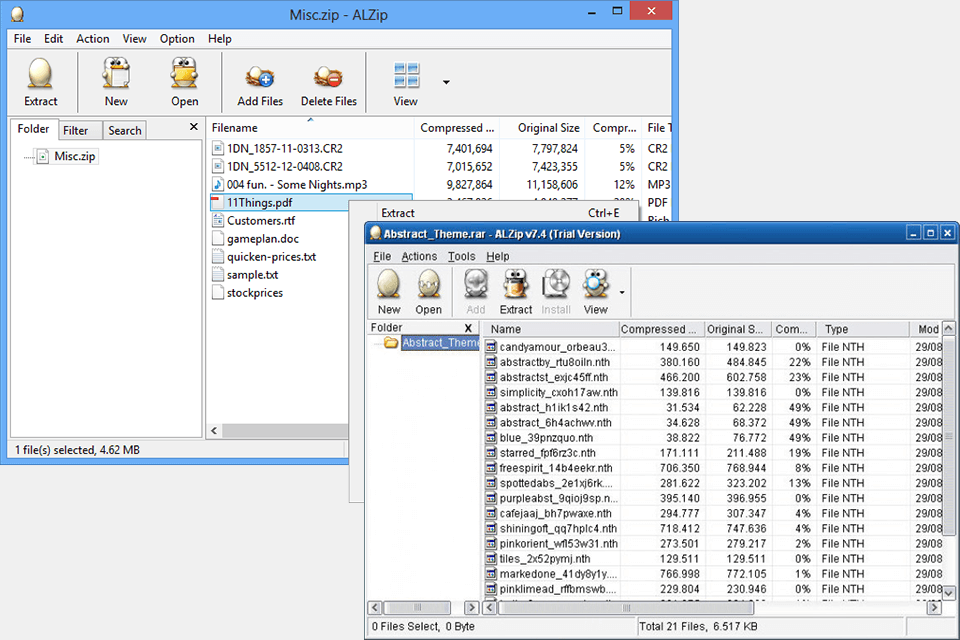Open View menu in Misc.zip window
Viewport: 960px width, 640px height.
point(134,39)
